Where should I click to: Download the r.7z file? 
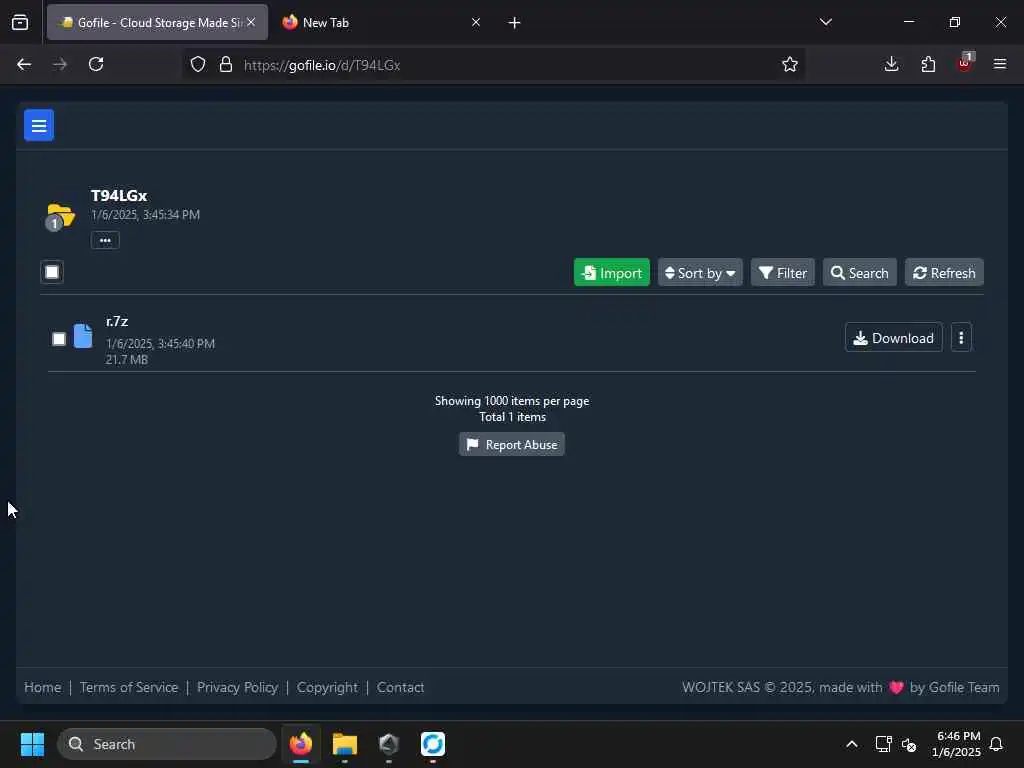coord(893,338)
